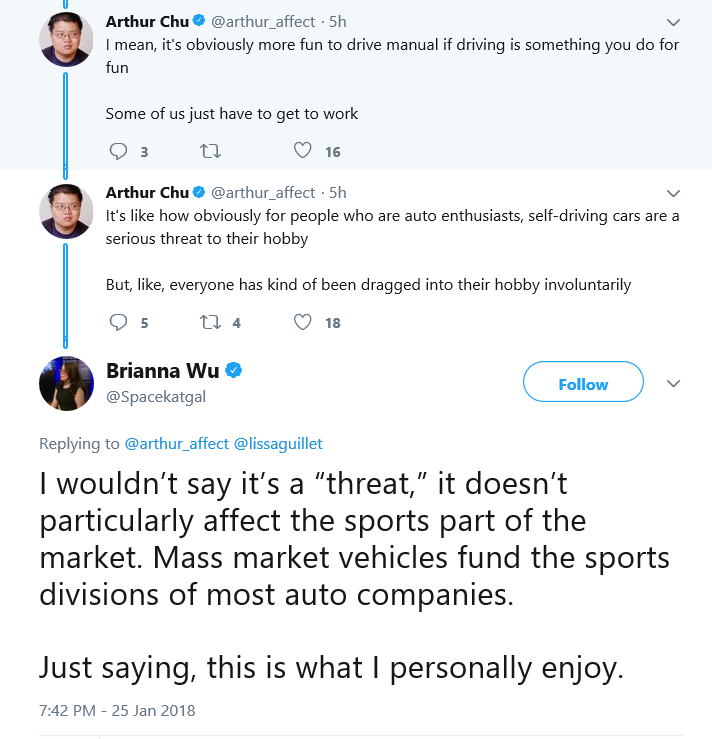Reply to the 'auto enthusiasts' tweet
This screenshot has height=739, width=712.
(x=118, y=322)
